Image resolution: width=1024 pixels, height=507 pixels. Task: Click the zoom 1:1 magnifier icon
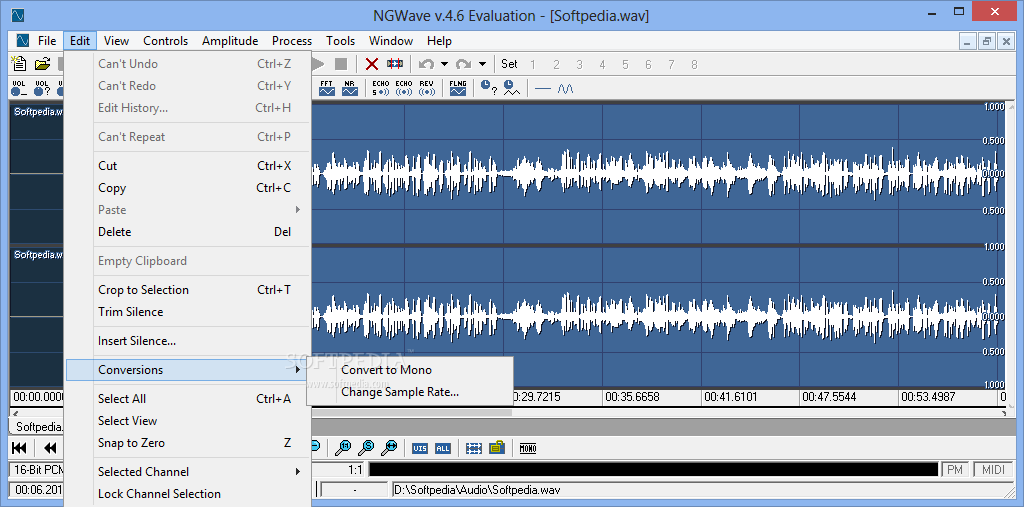point(344,448)
